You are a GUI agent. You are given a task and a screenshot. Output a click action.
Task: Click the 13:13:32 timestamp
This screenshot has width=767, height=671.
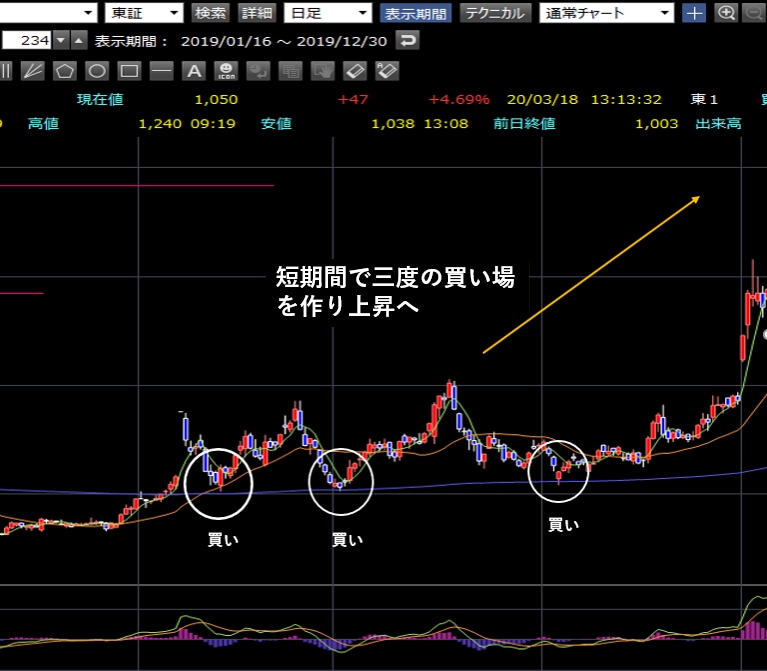click(x=626, y=100)
